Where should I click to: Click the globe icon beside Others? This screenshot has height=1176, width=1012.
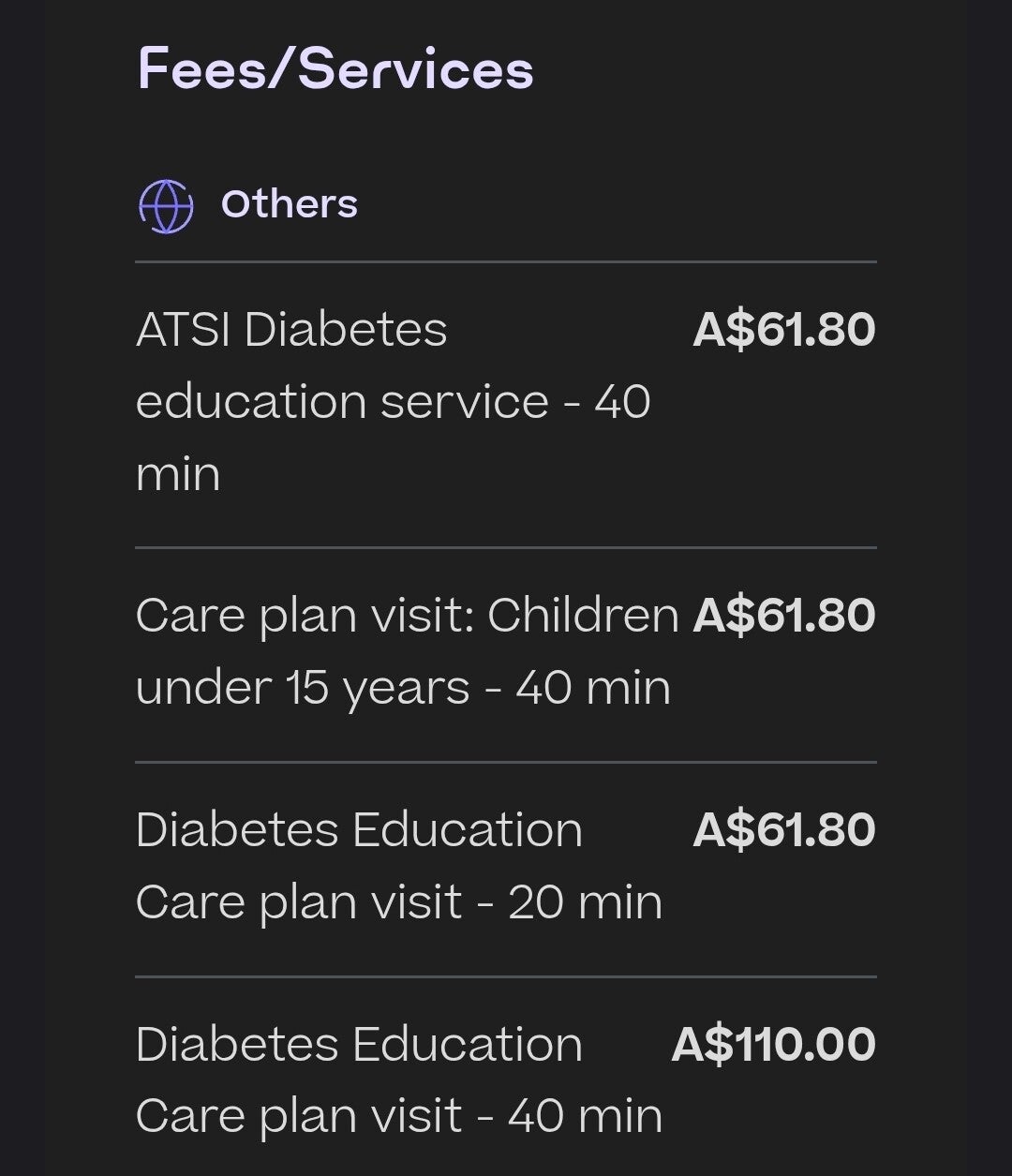point(166,205)
